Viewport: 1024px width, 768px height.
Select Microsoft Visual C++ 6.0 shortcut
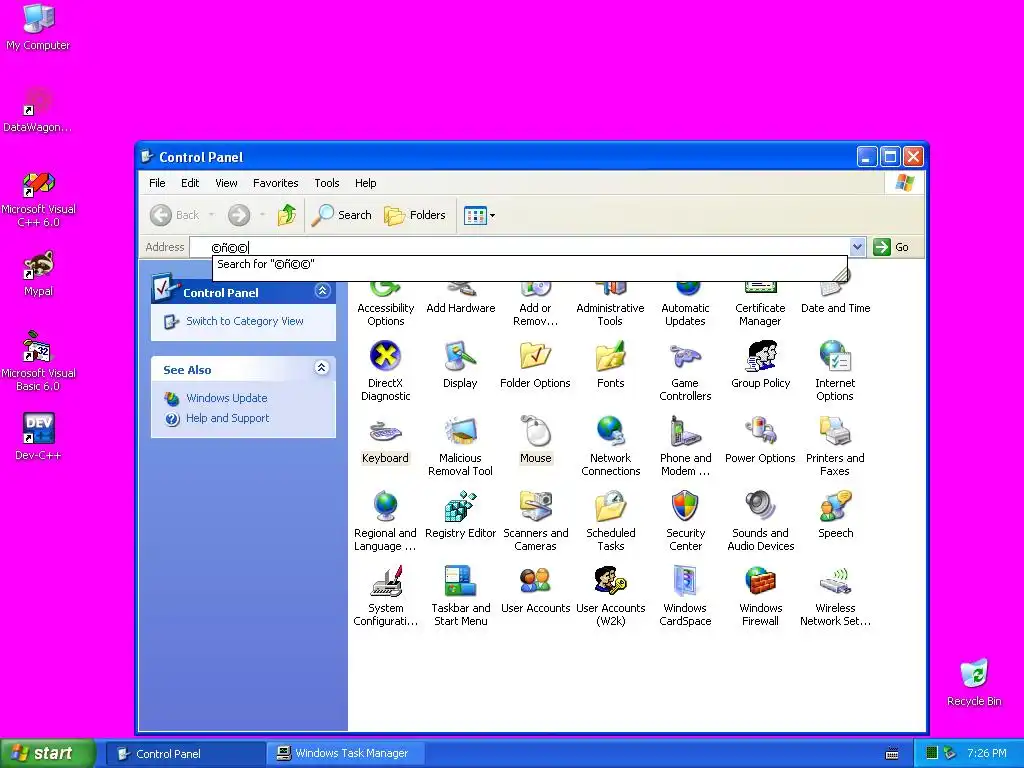38,199
